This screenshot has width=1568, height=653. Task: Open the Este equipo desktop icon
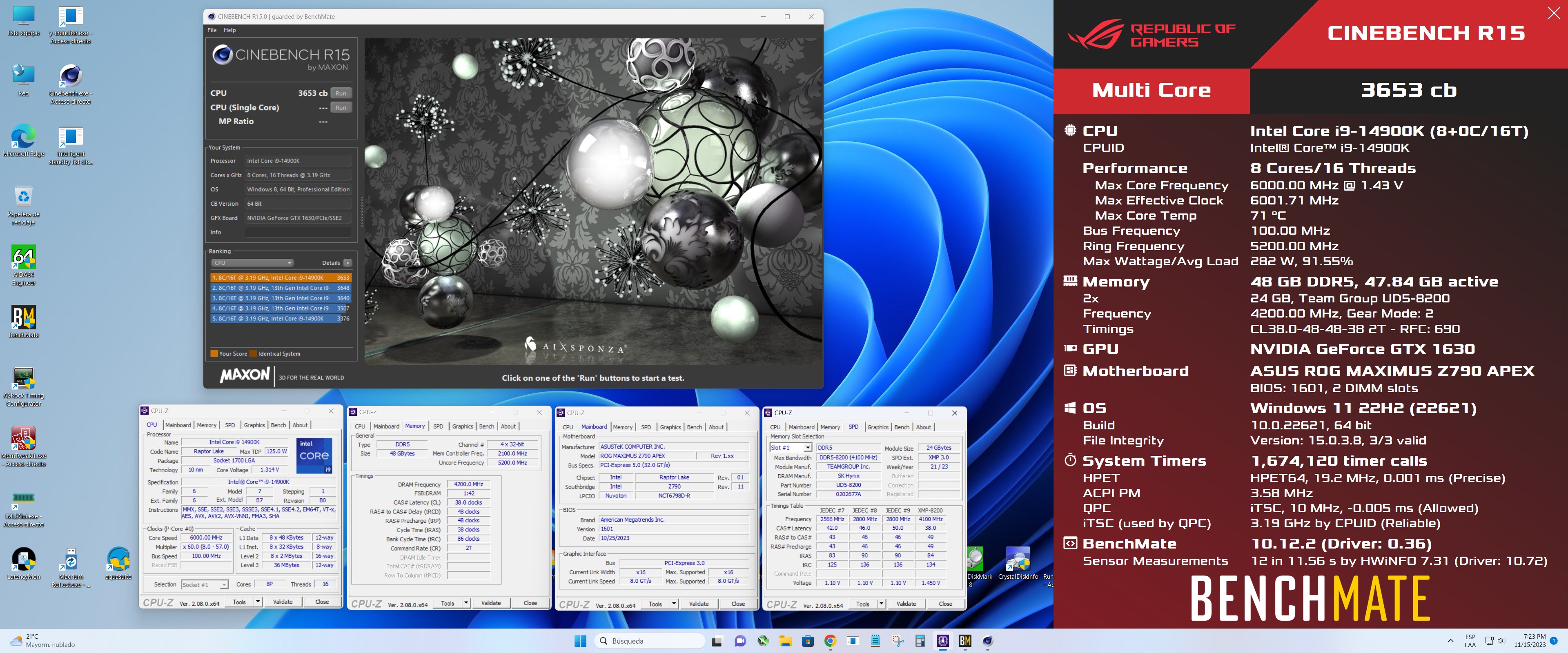(24, 21)
